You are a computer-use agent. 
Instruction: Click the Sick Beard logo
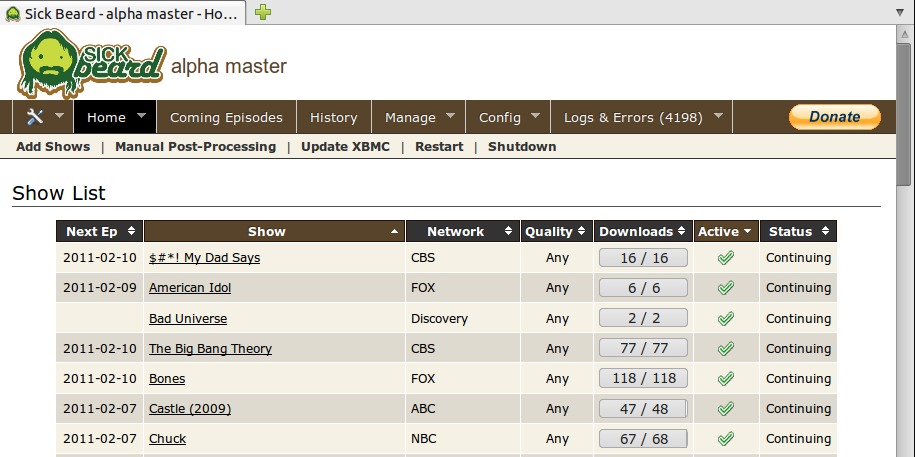coord(90,63)
